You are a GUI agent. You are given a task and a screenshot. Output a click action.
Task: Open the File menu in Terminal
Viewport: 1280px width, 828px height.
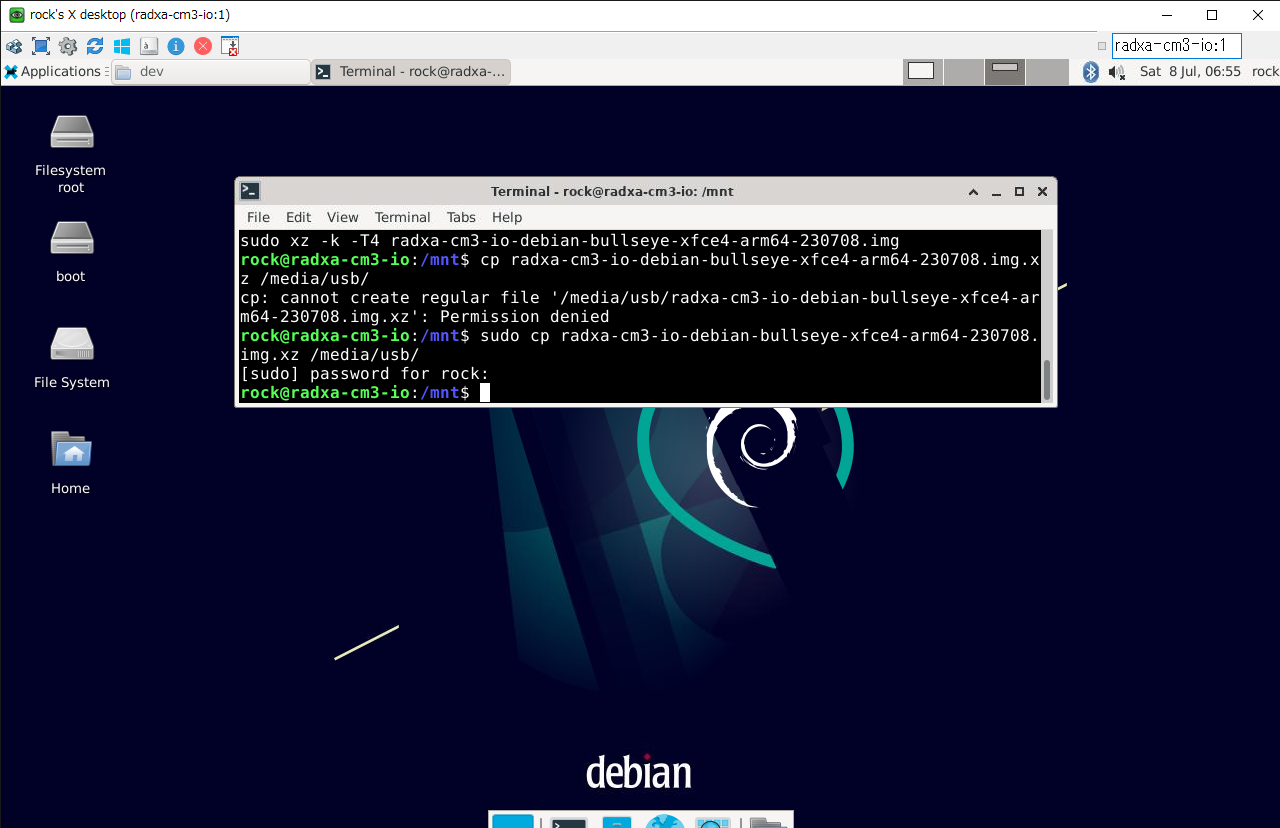tap(258, 217)
